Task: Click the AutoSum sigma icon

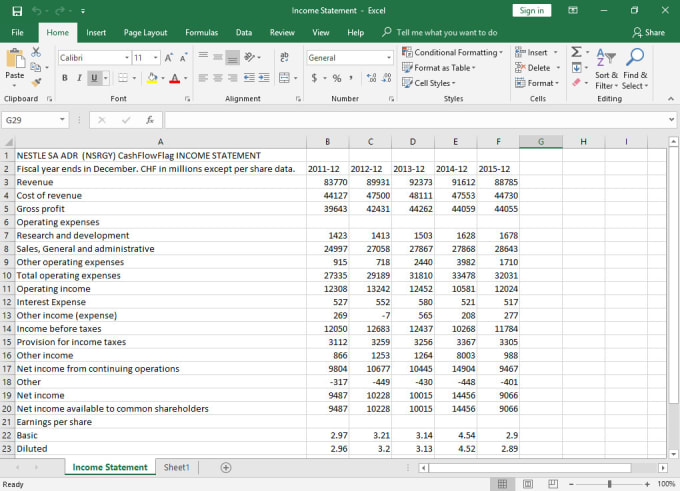Action: [x=576, y=52]
